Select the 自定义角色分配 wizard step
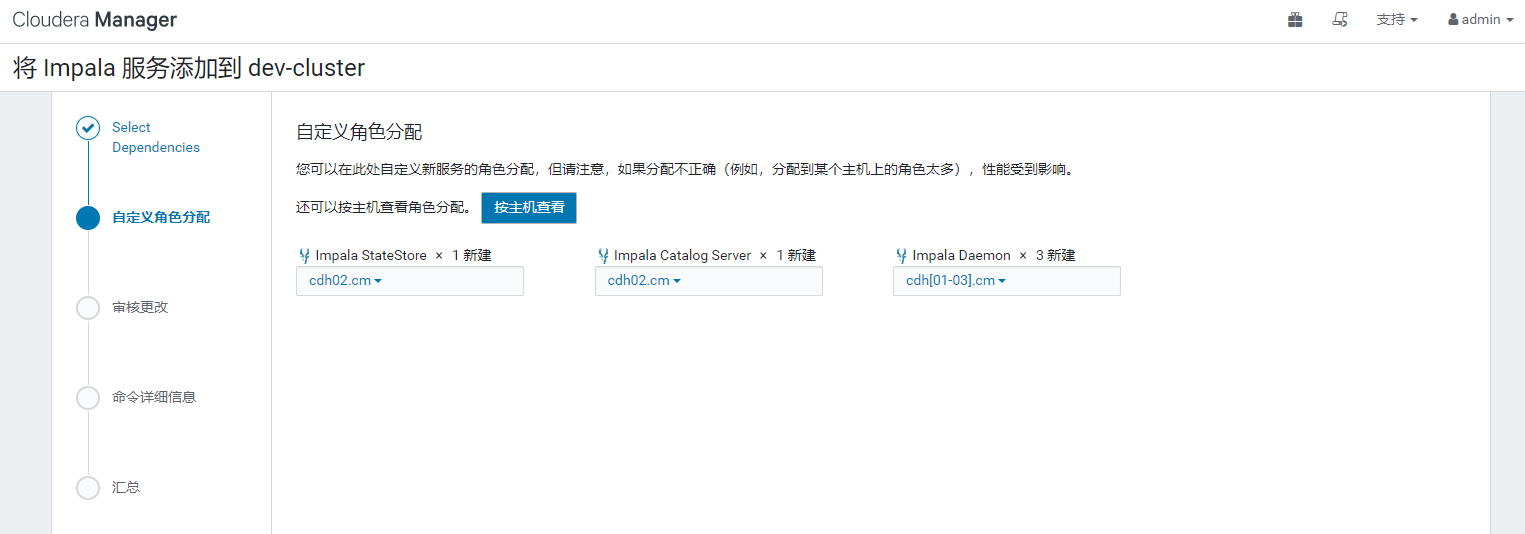The height and width of the screenshot is (534, 1525). coord(161,217)
